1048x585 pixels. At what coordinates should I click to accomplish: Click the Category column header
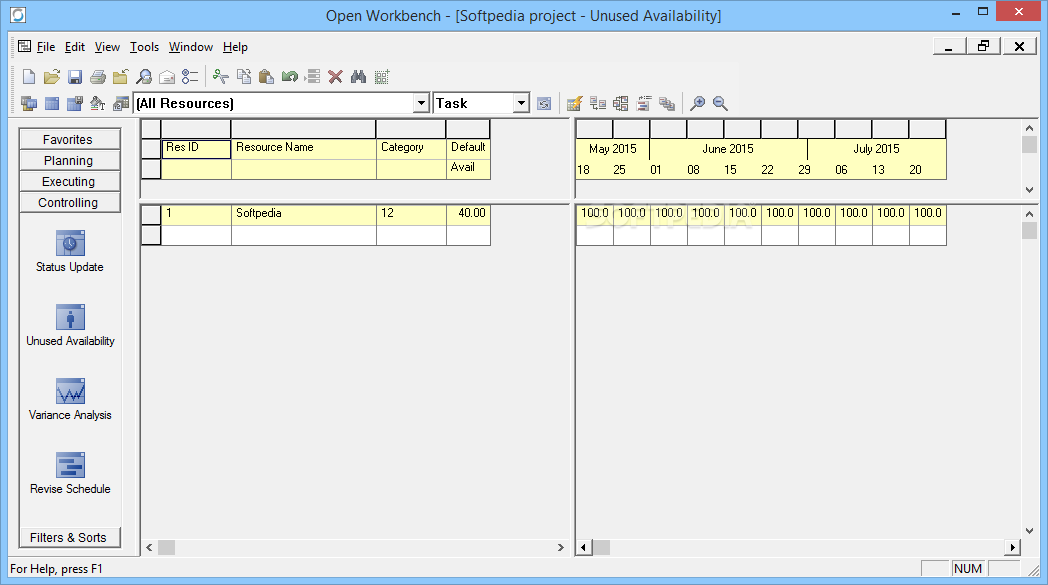pyautogui.click(x=411, y=148)
